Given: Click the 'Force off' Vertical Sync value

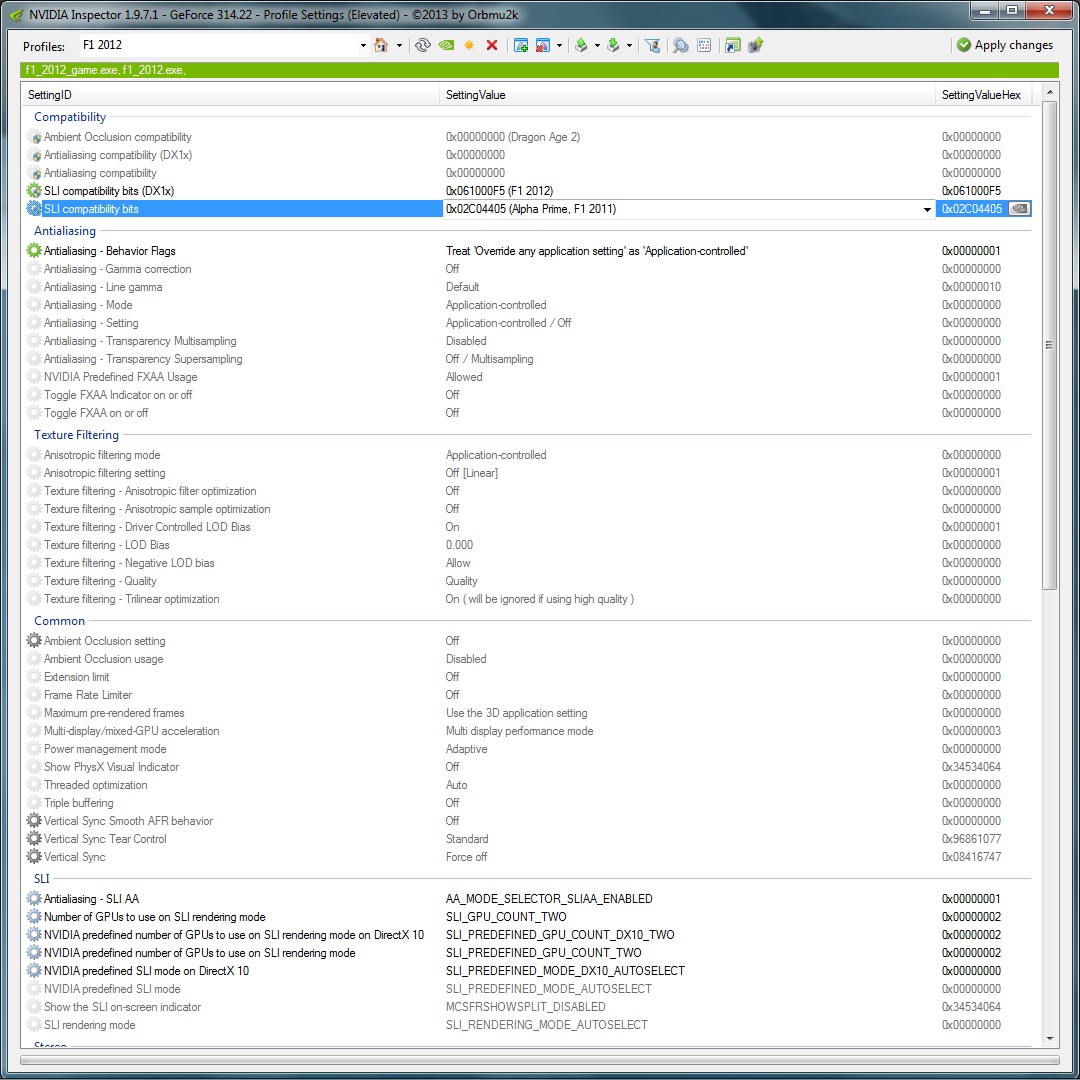Looking at the screenshot, I should (x=466, y=857).
